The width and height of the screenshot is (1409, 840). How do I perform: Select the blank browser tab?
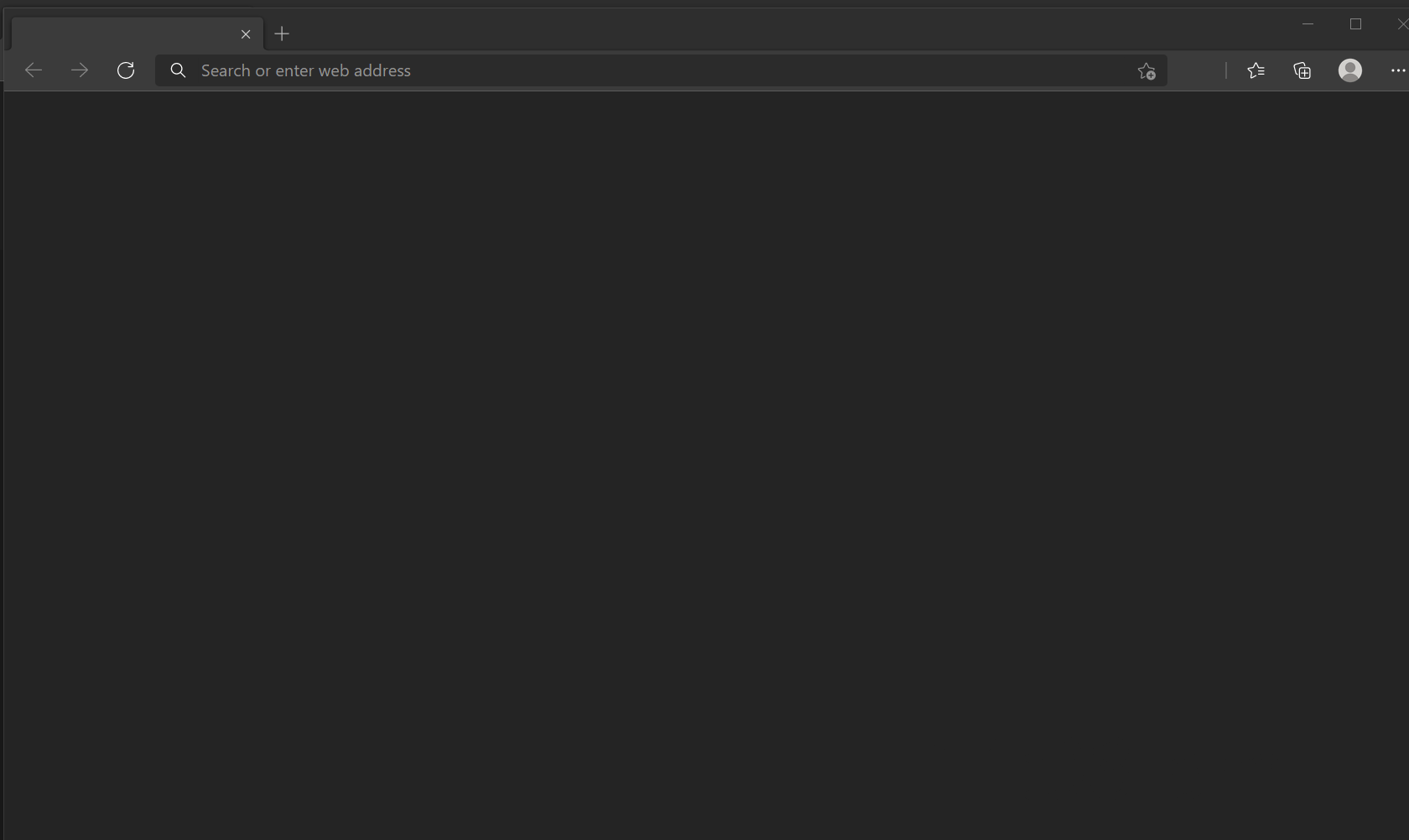tap(138, 34)
